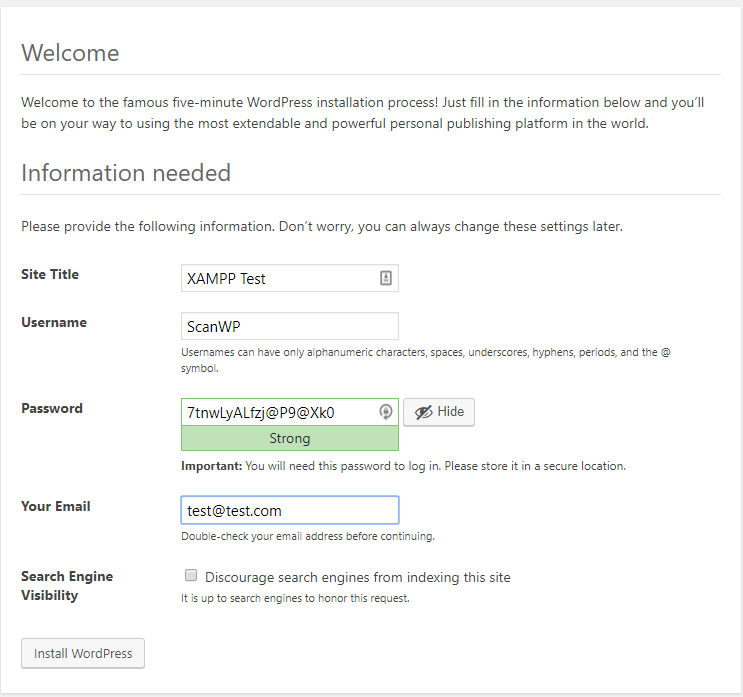The width and height of the screenshot is (743, 697).
Task: Click the 'Usernames can have only alphanumeric' hint text
Action: [x=426, y=360]
